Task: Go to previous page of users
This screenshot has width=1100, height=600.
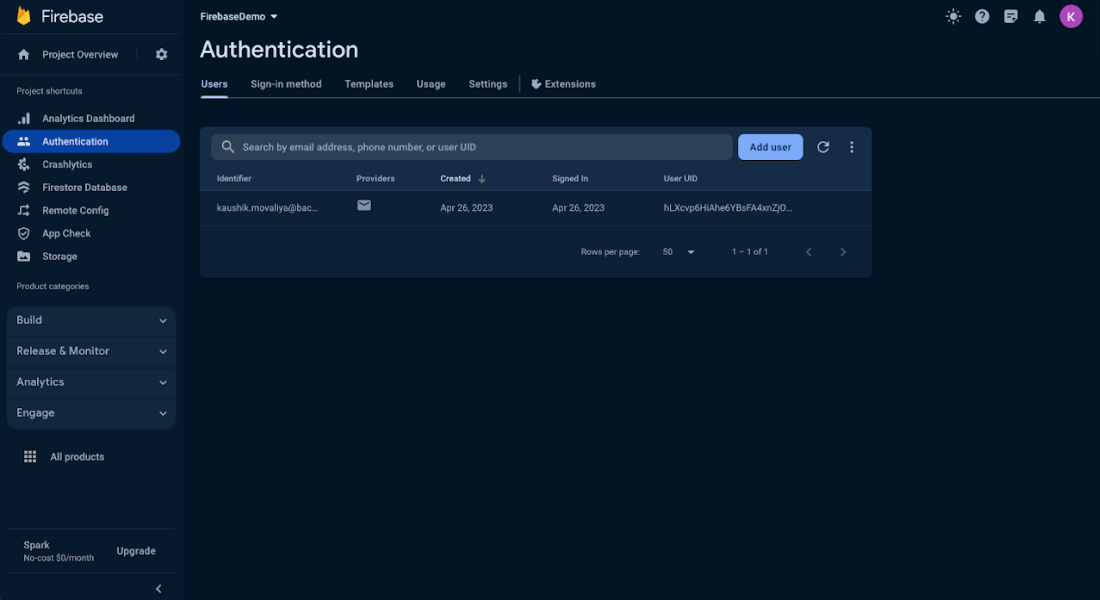Action: [809, 251]
